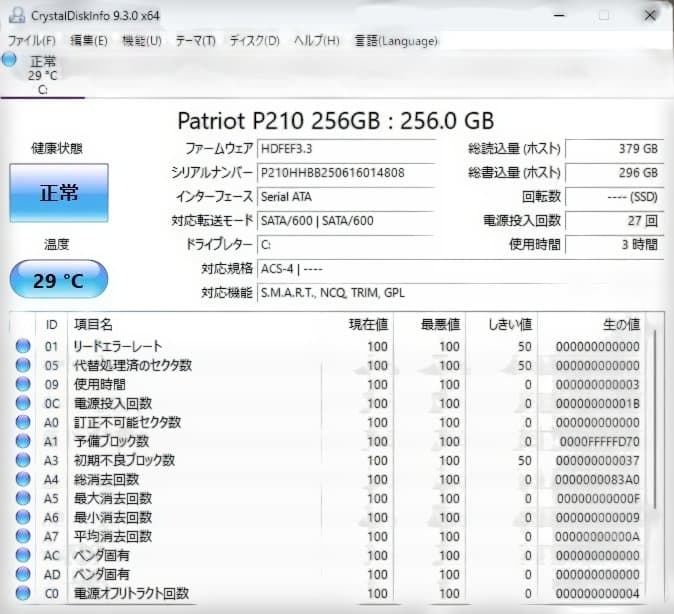Click the status orb for 最小消去回数 row
This screenshot has width=674, height=614.
coord(23,517)
